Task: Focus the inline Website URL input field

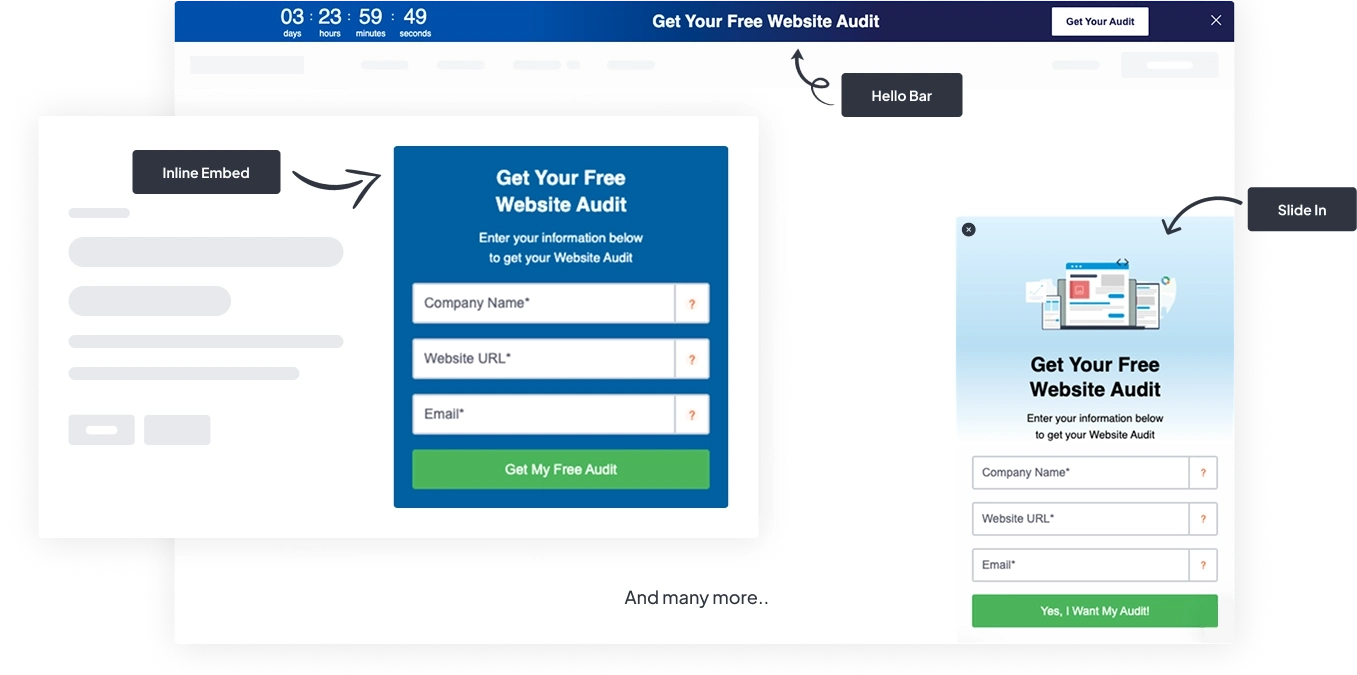Action: tap(544, 359)
